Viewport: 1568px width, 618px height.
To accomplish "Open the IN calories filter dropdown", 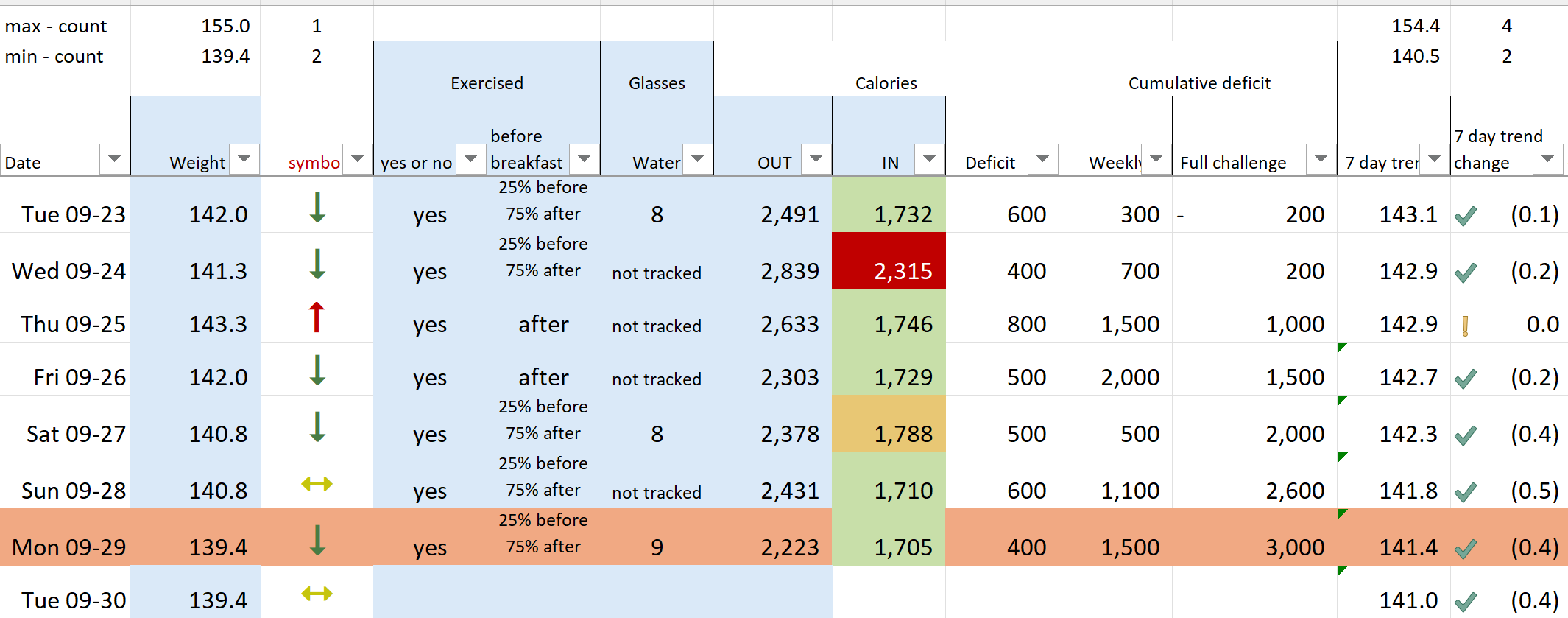I will click(929, 158).
